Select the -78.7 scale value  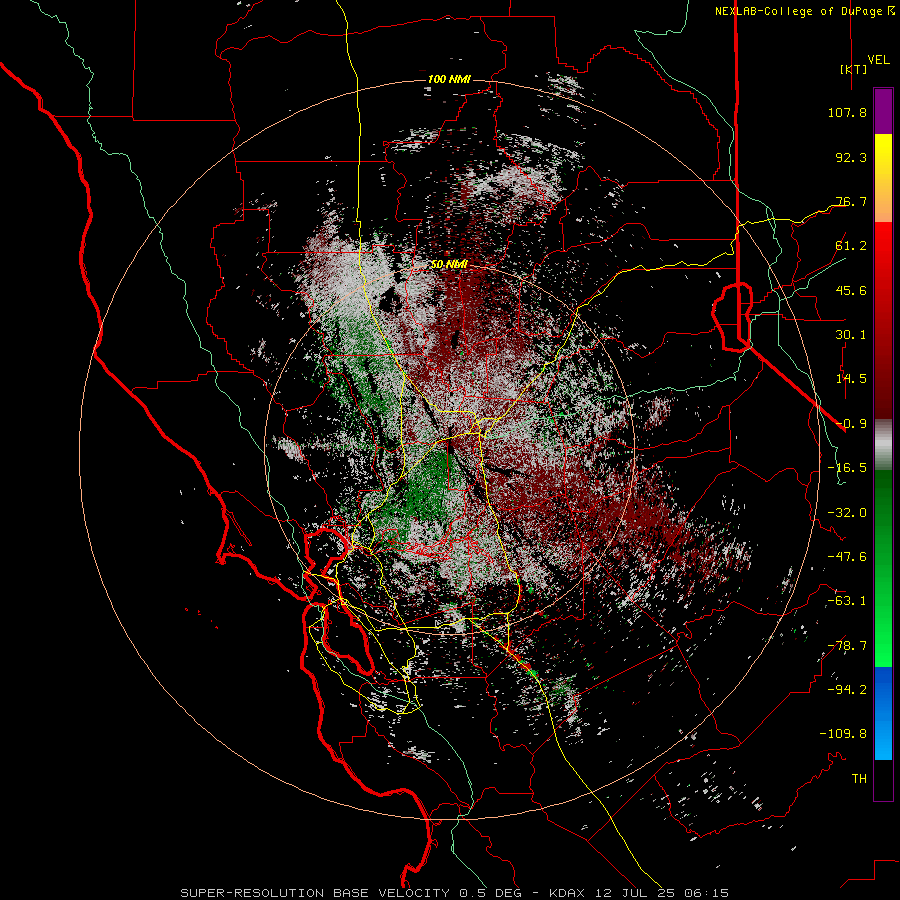tap(847, 646)
